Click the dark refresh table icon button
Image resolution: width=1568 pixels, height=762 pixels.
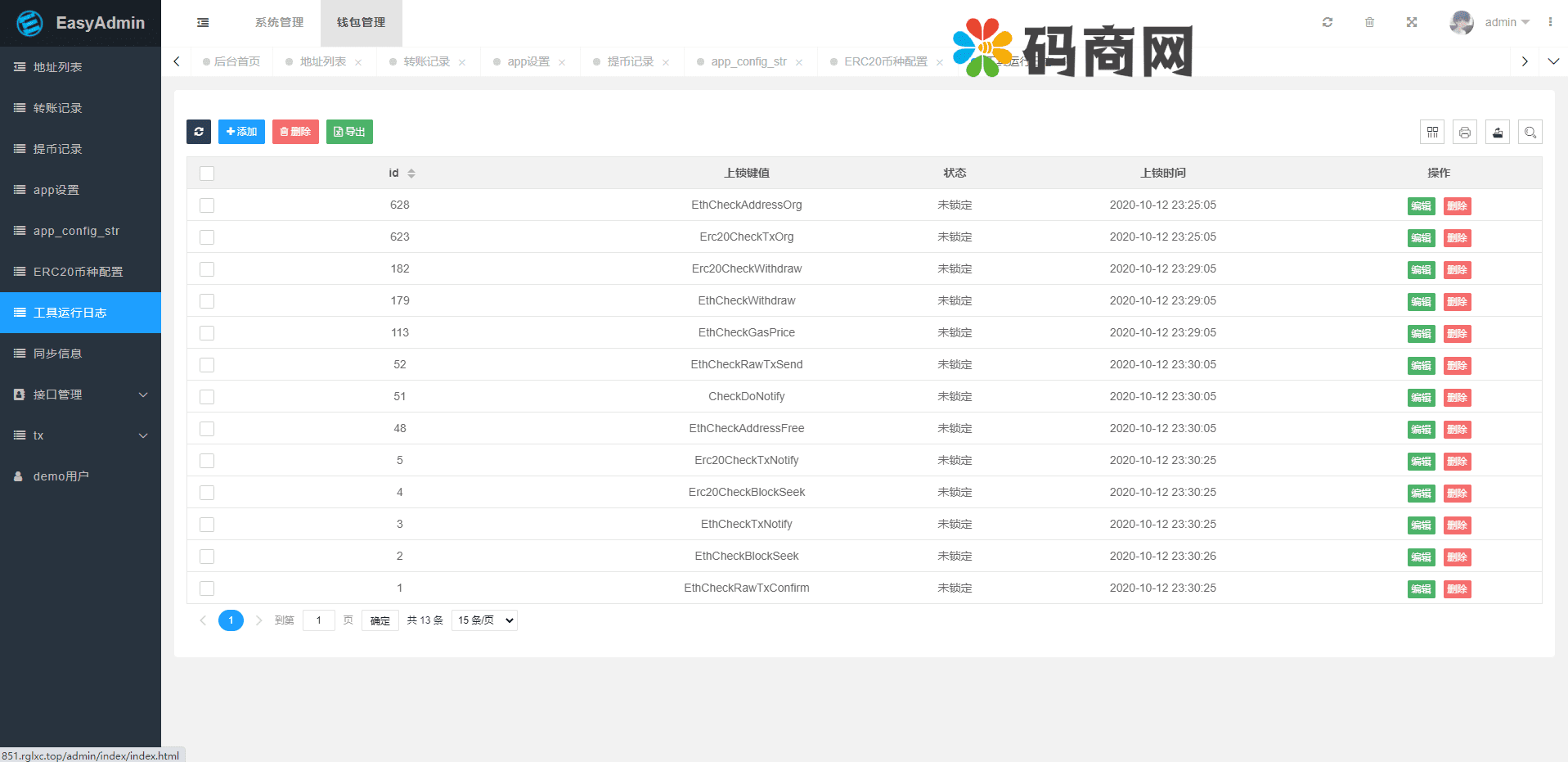tap(198, 132)
